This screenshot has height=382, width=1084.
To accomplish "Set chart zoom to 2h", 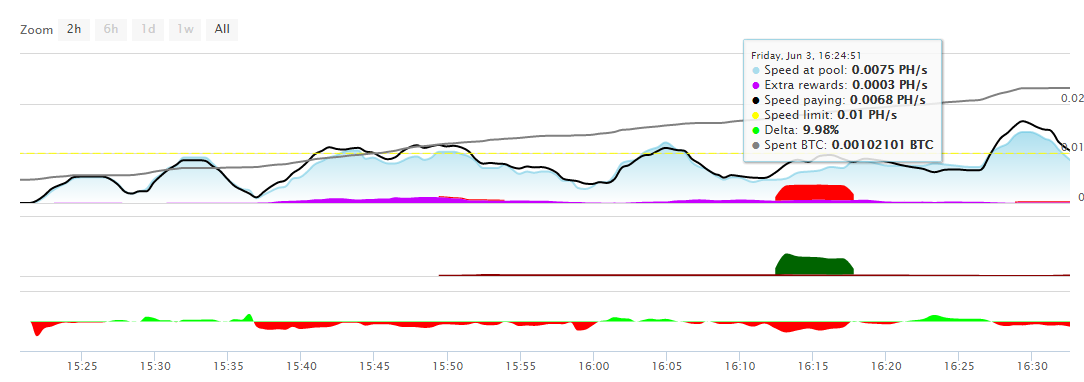I will pos(74,29).
